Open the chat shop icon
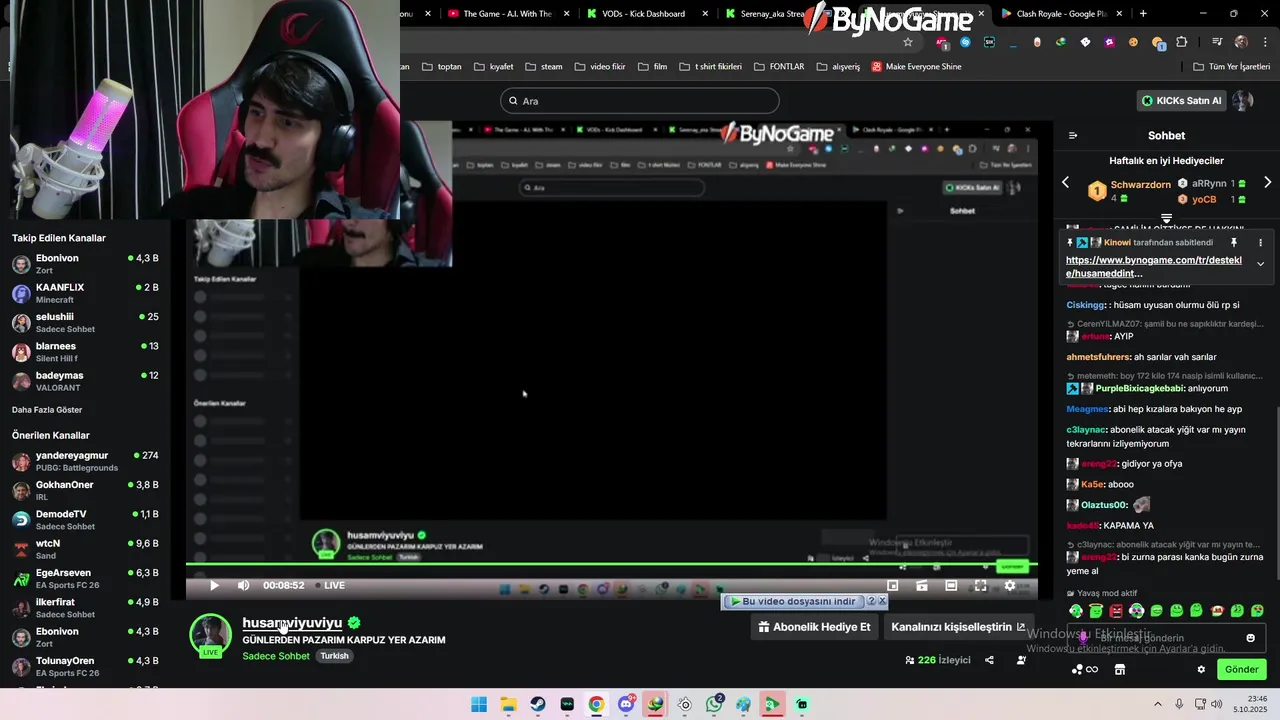This screenshot has height=720, width=1280. coord(1120,669)
